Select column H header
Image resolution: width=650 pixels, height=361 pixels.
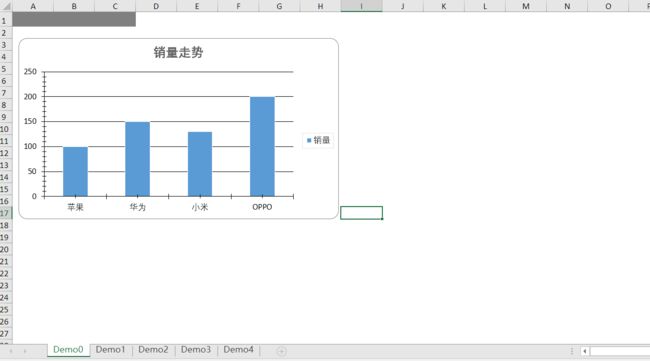(x=320, y=6)
